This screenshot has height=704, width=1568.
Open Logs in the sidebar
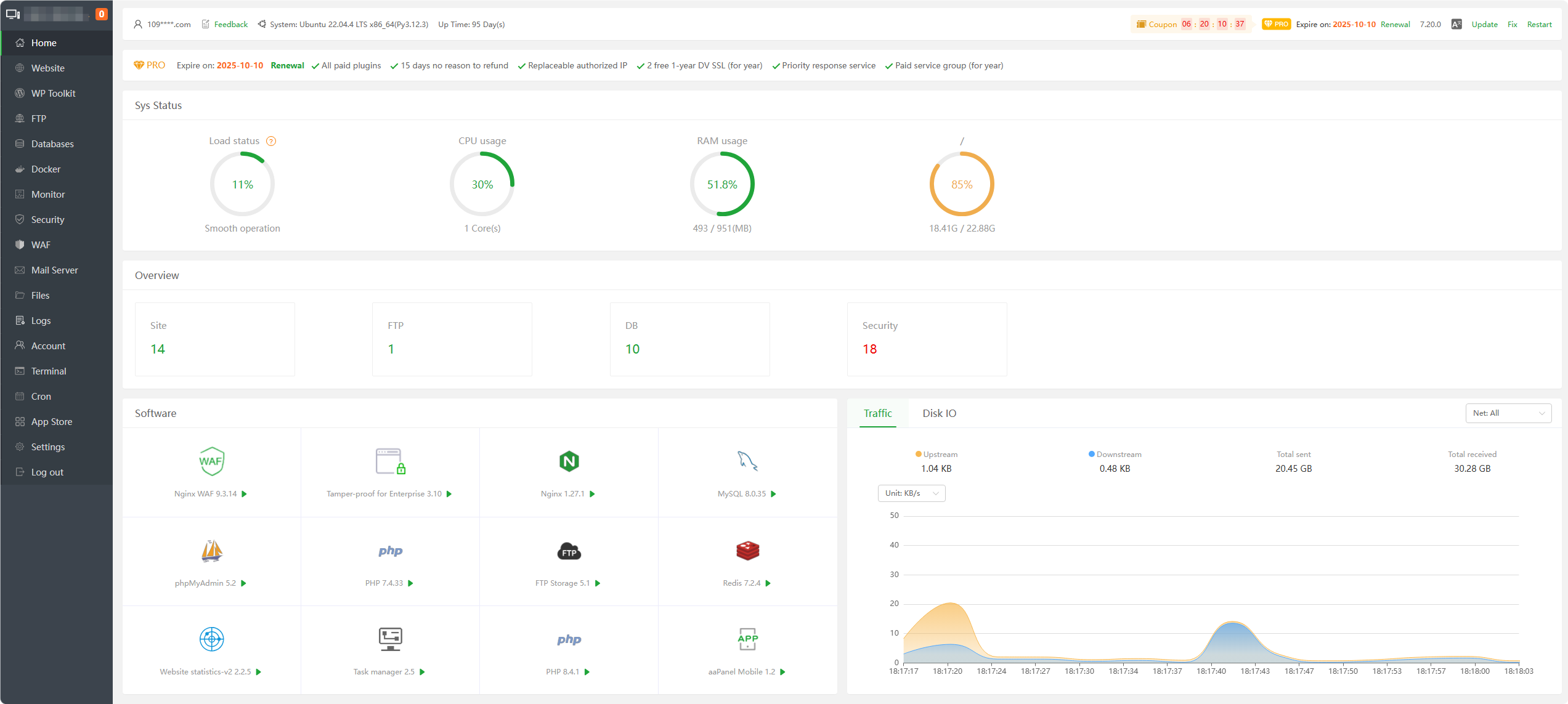(x=57, y=321)
